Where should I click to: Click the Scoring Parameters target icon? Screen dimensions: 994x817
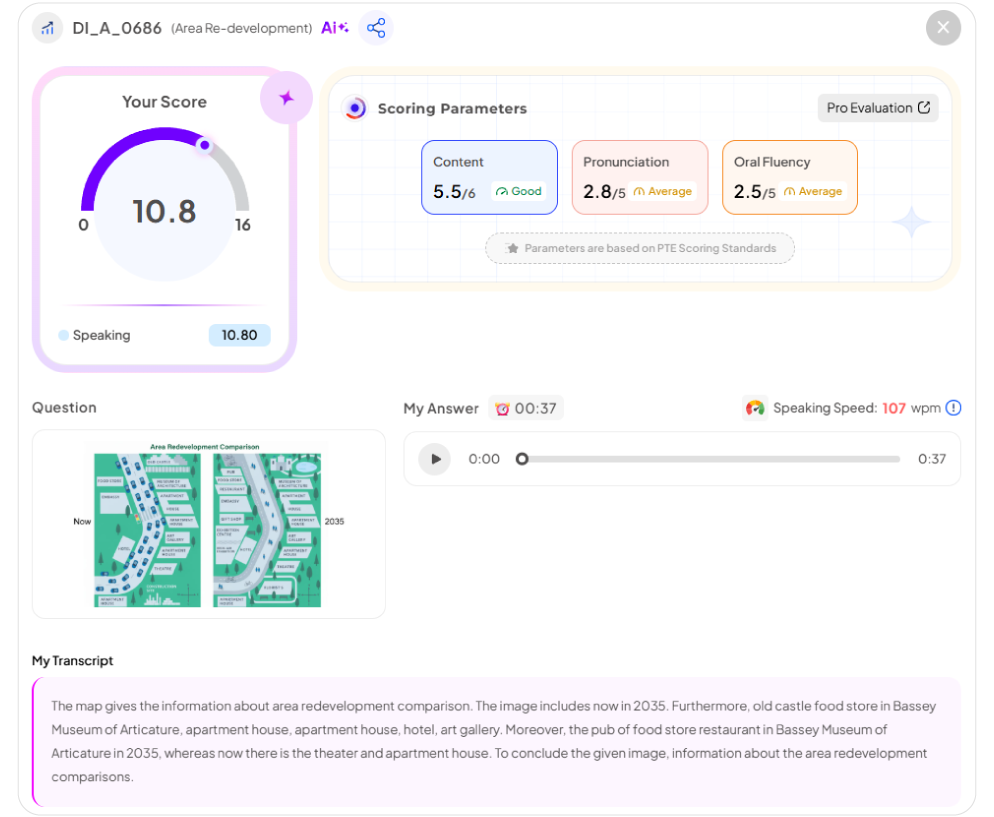click(354, 109)
